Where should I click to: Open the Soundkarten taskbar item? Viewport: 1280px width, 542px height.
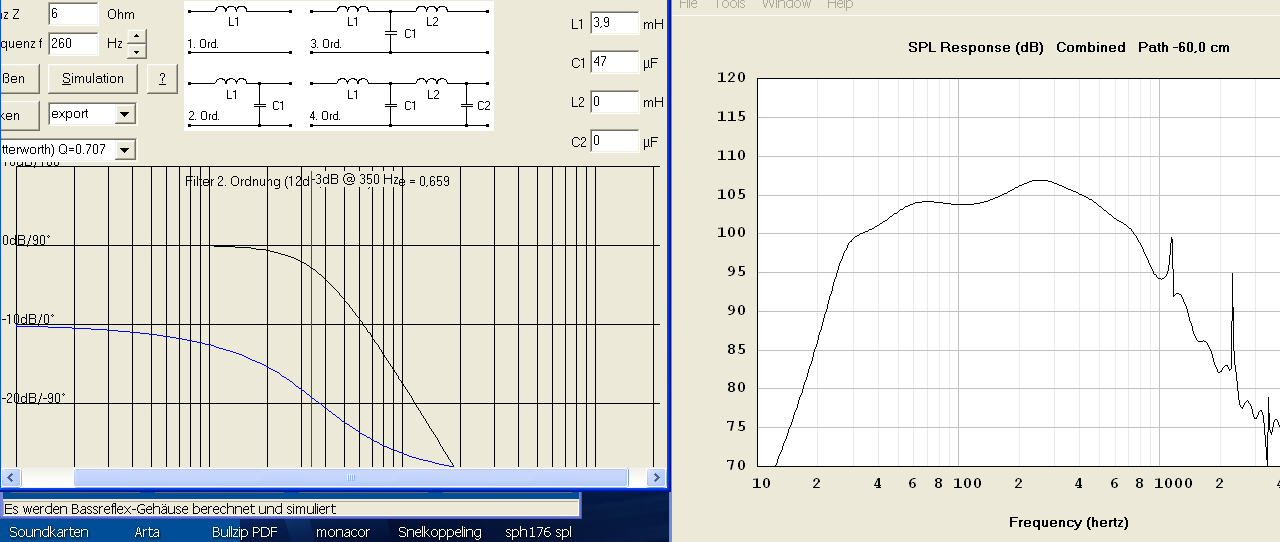tap(49, 532)
